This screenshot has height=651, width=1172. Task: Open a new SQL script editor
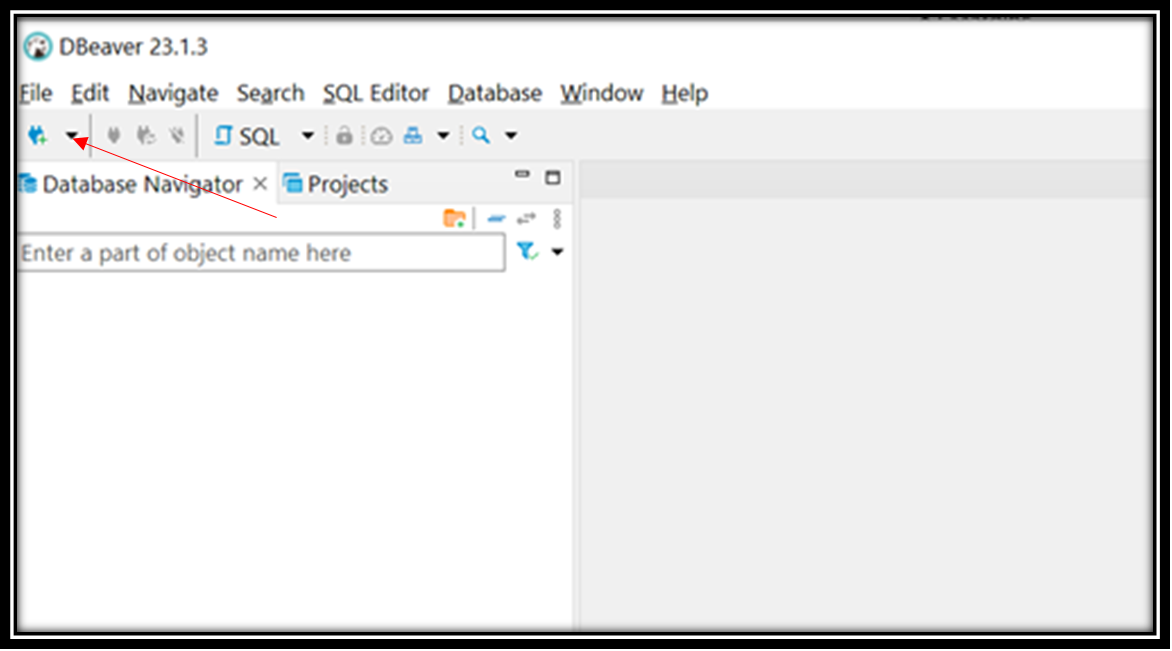coord(247,136)
